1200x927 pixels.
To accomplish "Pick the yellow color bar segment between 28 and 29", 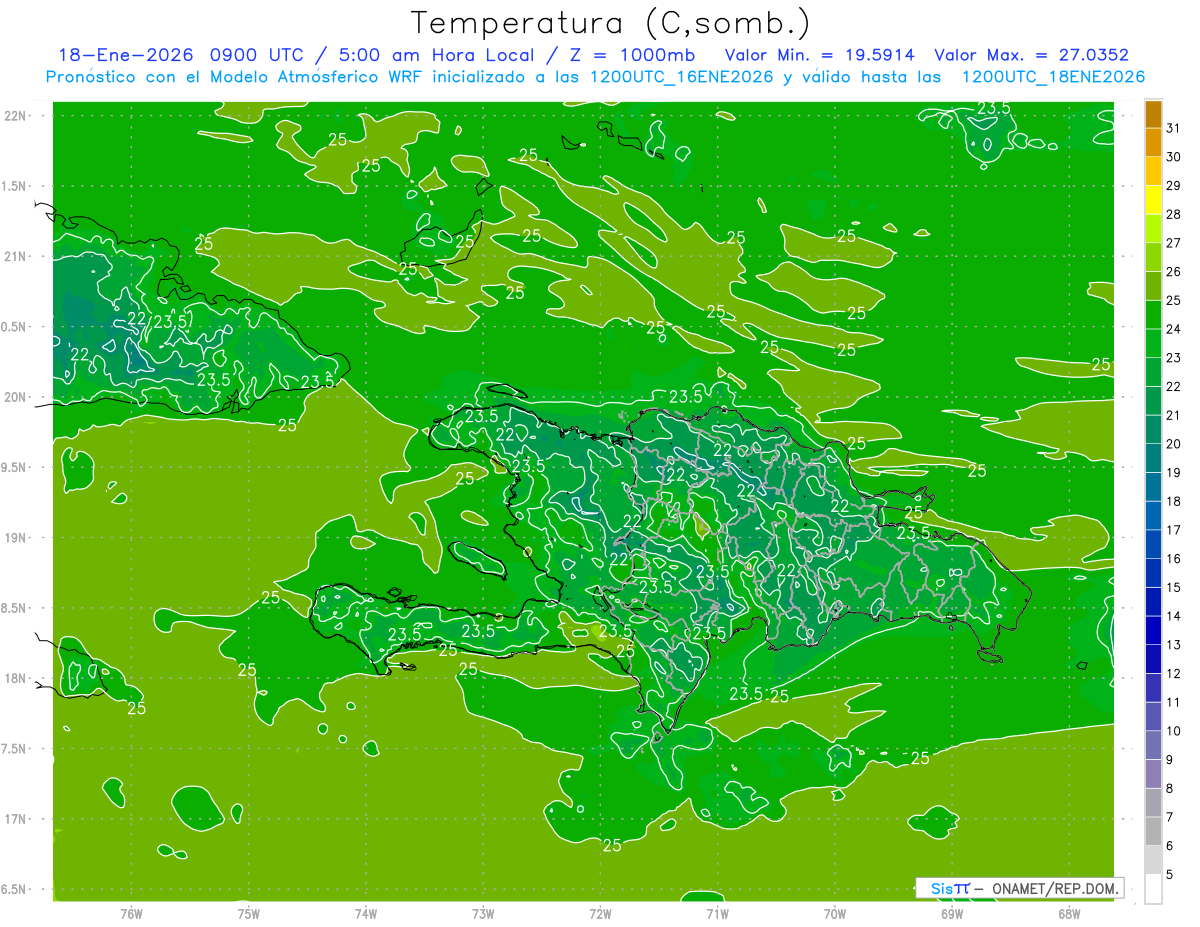I will [x=1153, y=200].
